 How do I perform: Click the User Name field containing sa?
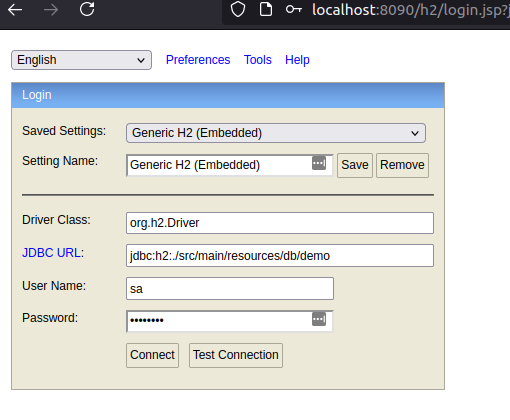230,289
